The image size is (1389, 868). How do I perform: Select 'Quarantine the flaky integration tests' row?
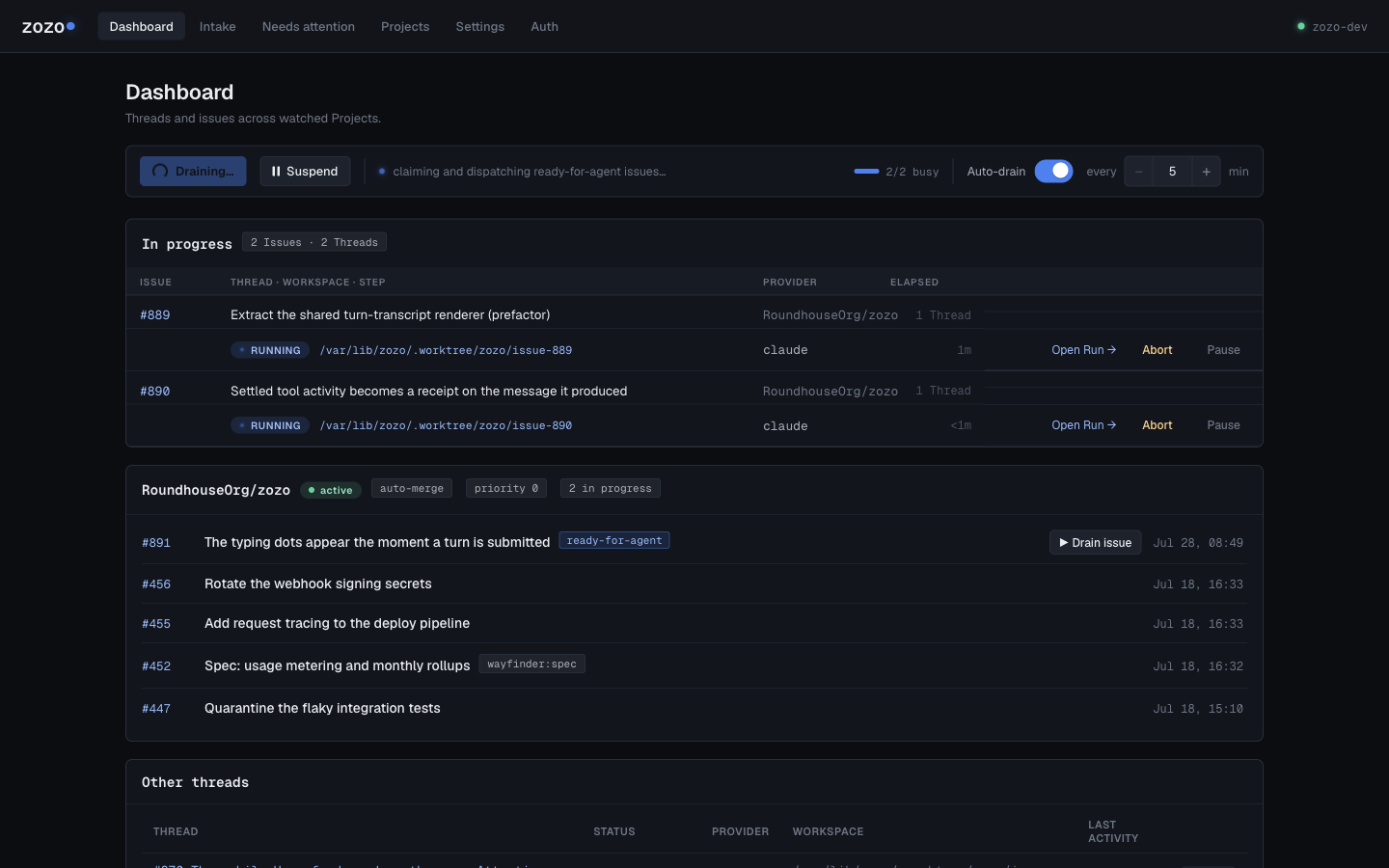tap(694, 708)
